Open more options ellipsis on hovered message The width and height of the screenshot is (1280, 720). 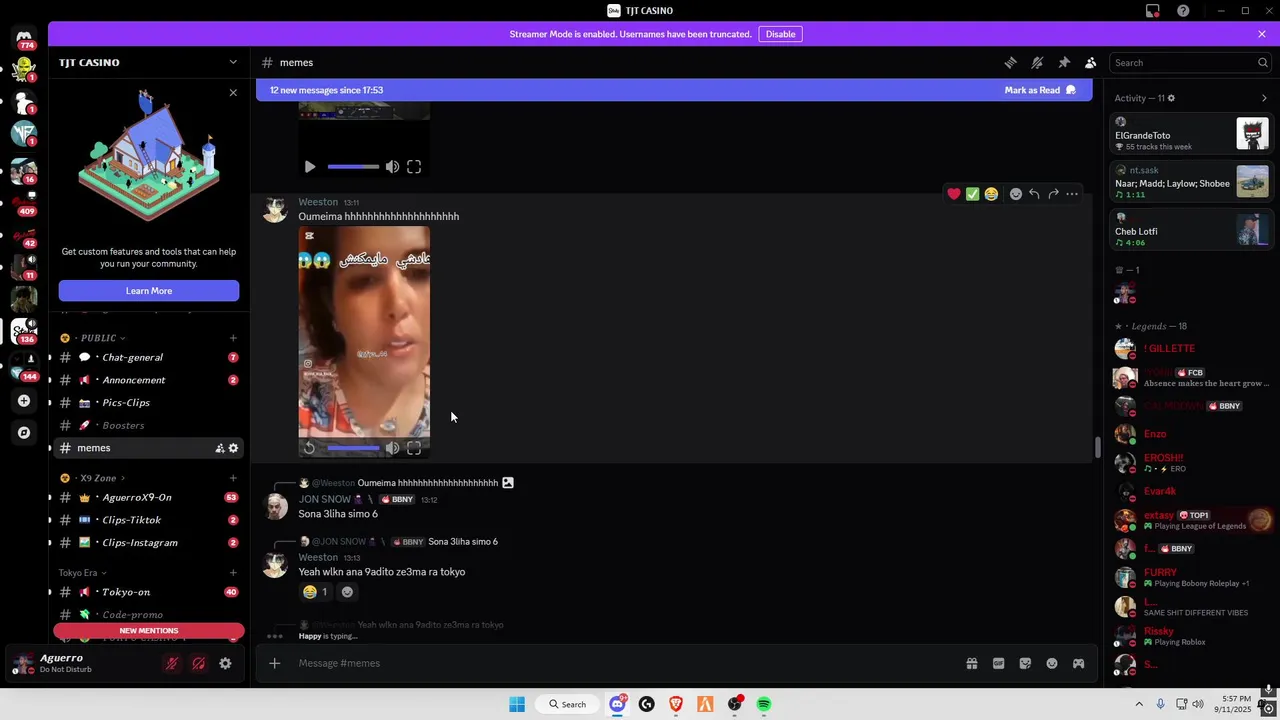click(x=1072, y=194)
